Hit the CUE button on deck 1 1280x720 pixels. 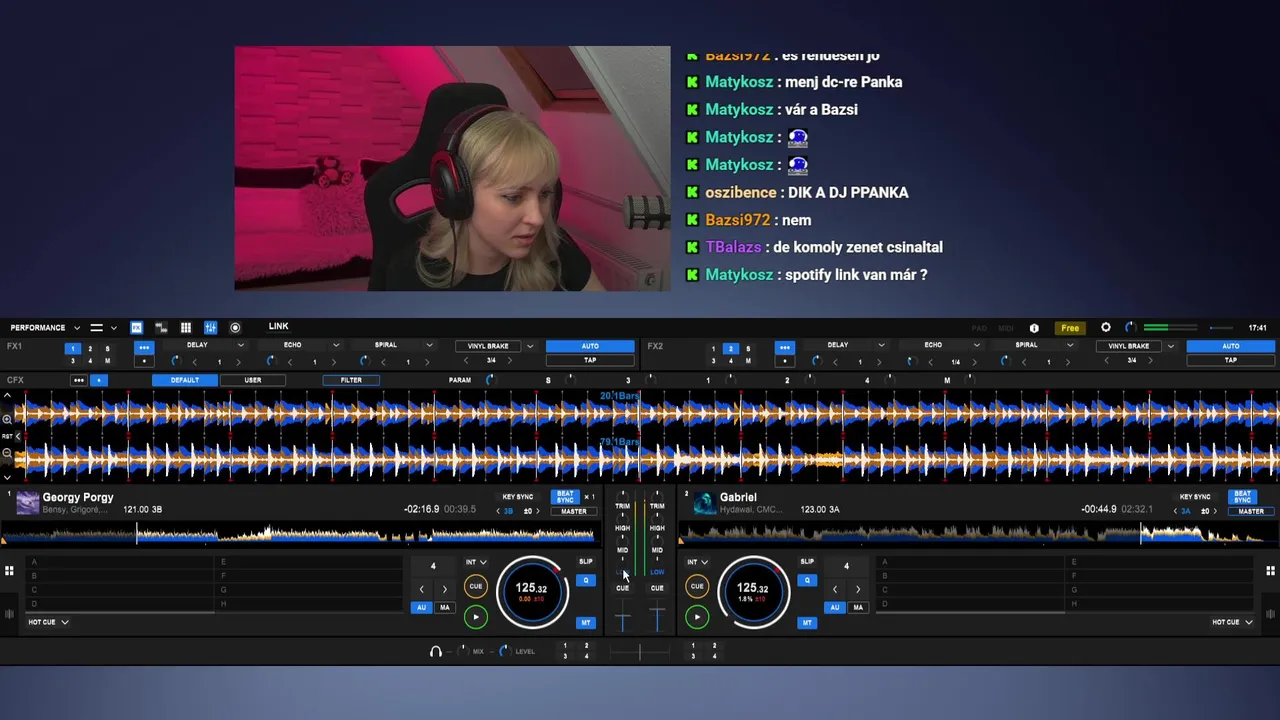[x=476, y=587]
